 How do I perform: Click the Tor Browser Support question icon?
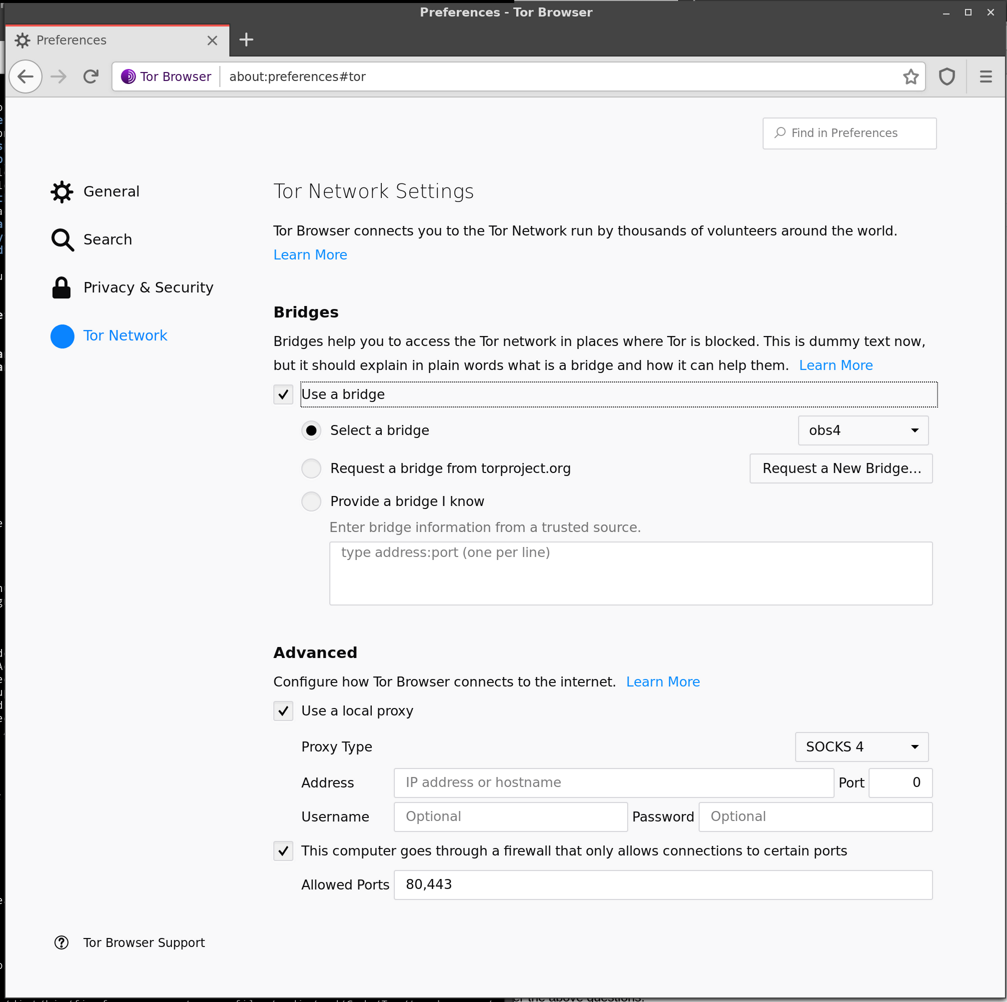[61, 942]
